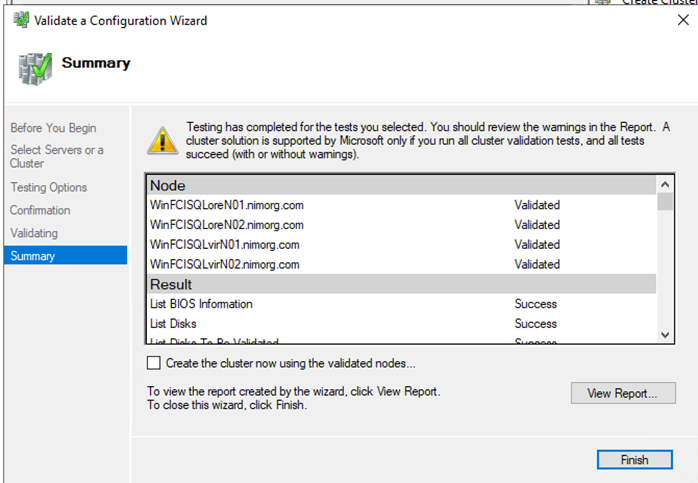This screenshot has height=483, width=698.
Task: Go to Select Servers or a Cluster step
Action: point(56,157)
